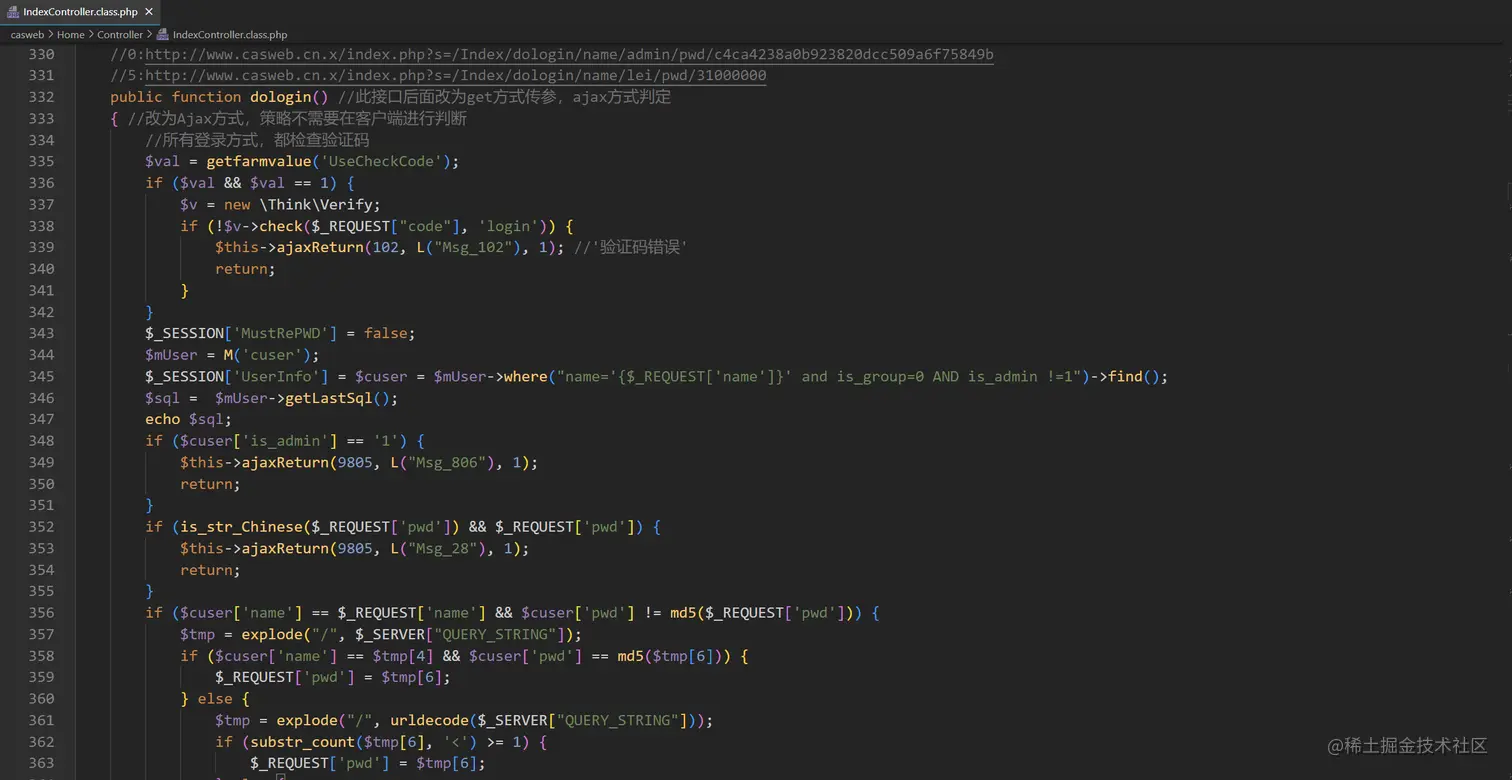Click the 'UseCheckCode' string literal
The image size is (1512, 780).
[381, 161]
